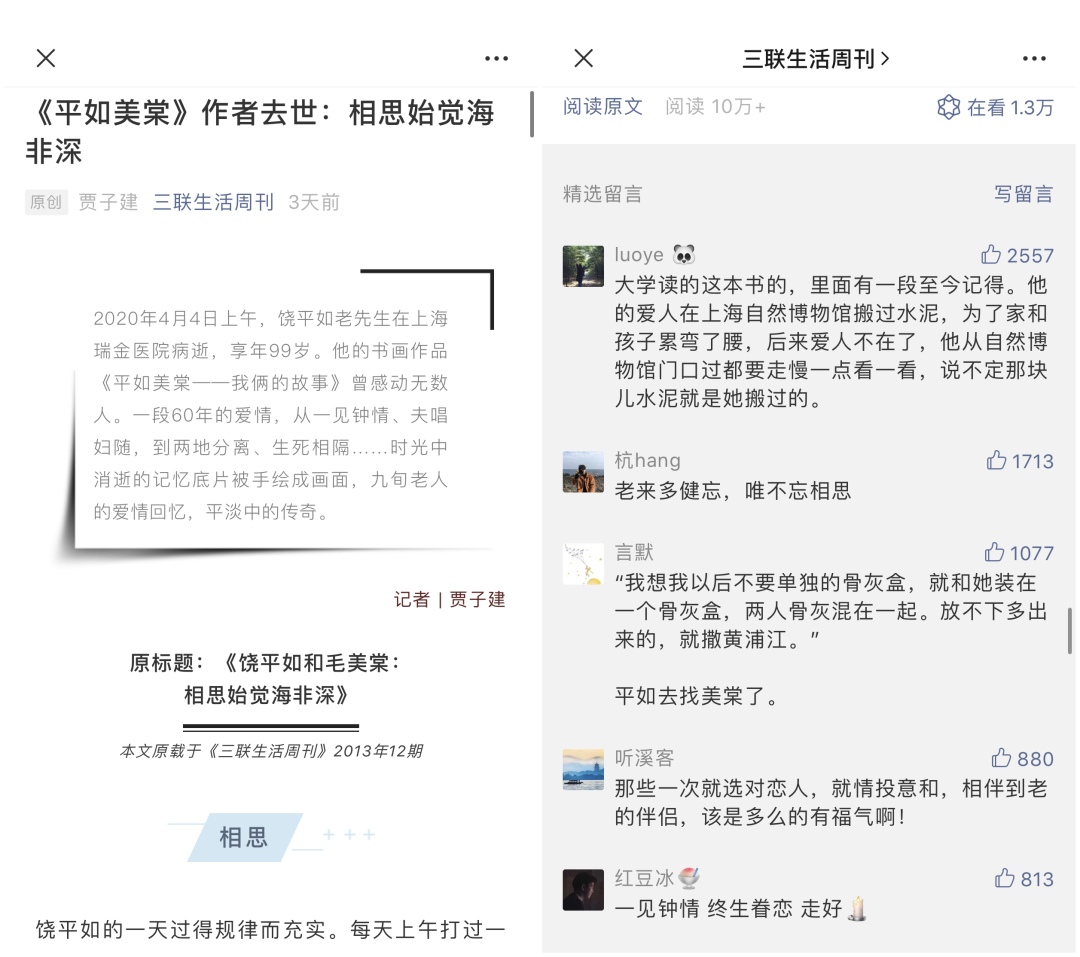Tap thumbs-up on 言默's comment
Screen dimensions: 1080x957
coord(994,552)
